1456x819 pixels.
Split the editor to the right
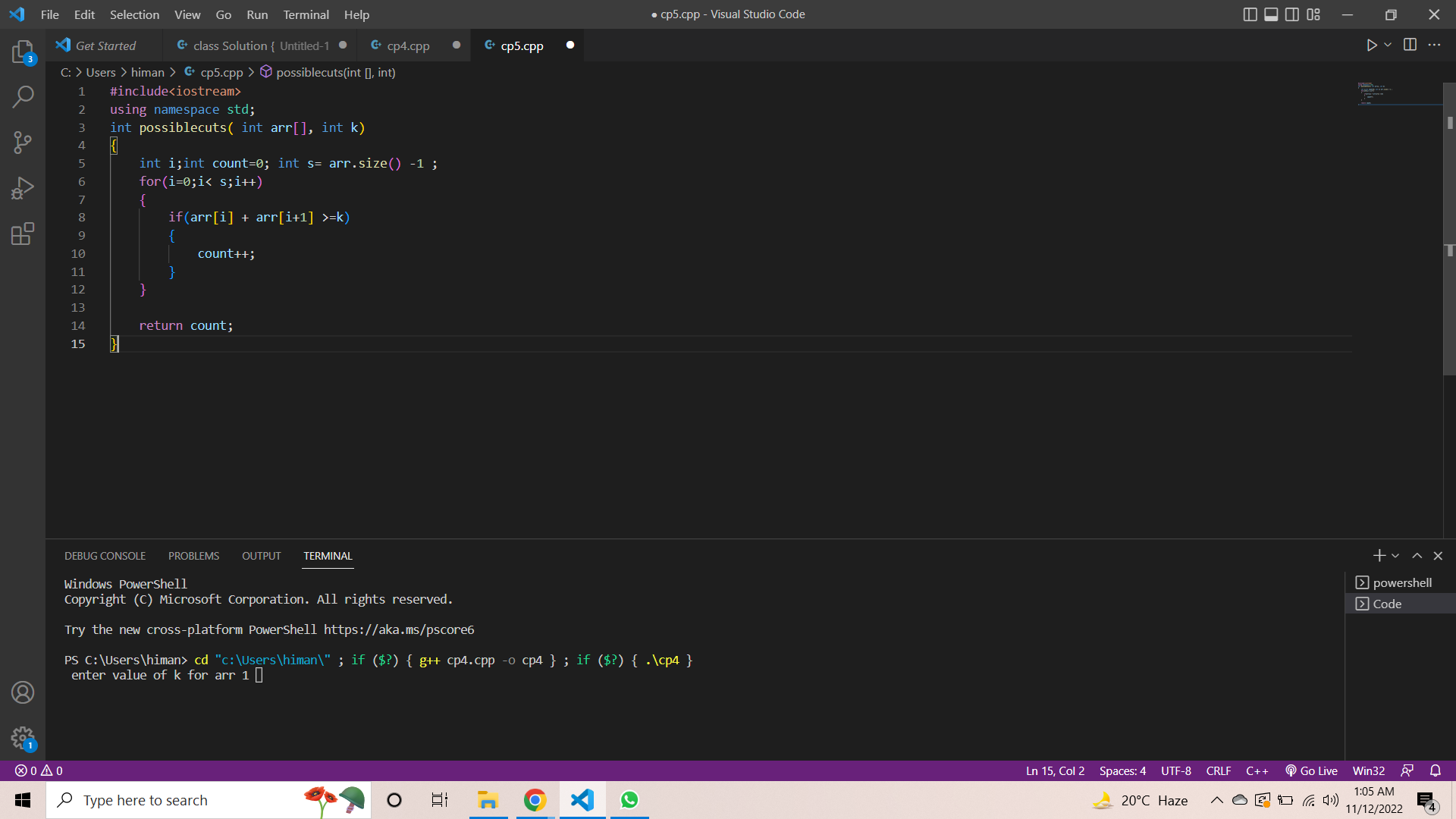[1410, 45]
